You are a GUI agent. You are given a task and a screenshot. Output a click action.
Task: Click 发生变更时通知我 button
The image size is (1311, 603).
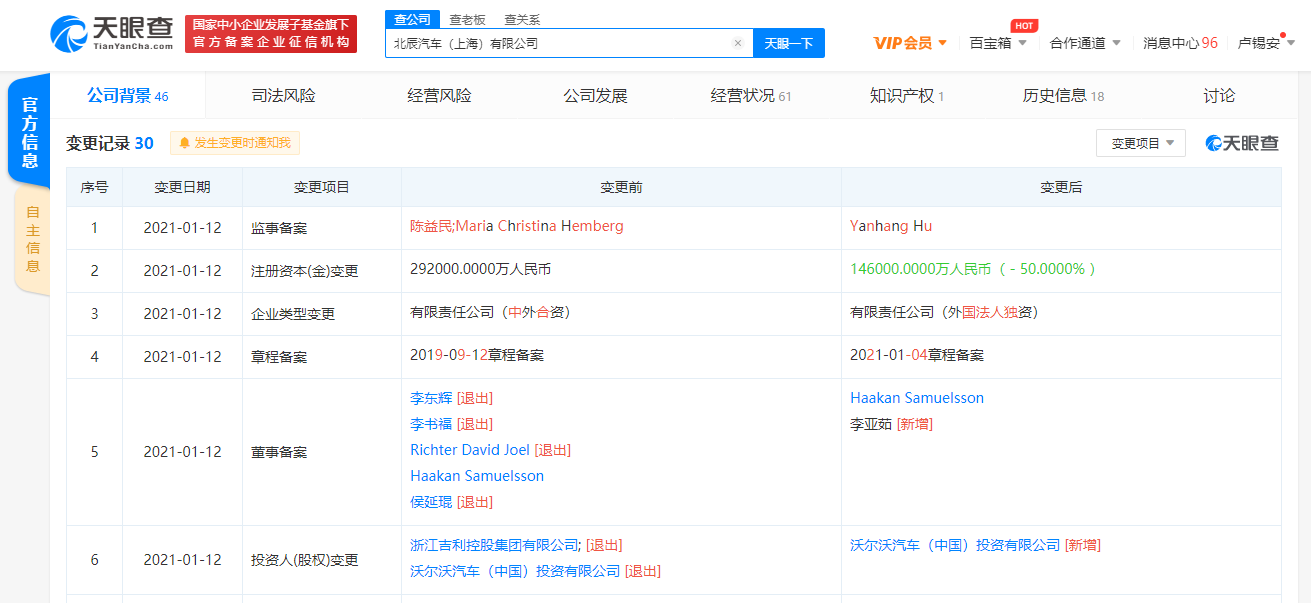tap(235, 143)
